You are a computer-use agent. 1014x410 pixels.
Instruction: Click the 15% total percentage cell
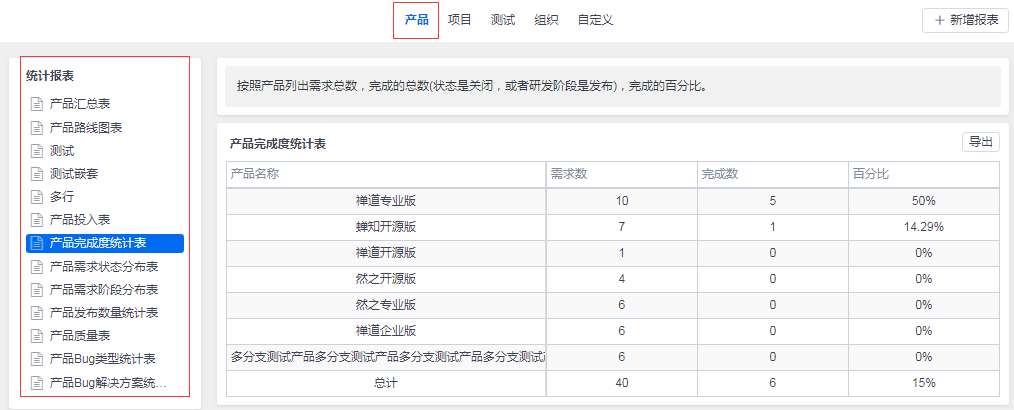point(924,383)
